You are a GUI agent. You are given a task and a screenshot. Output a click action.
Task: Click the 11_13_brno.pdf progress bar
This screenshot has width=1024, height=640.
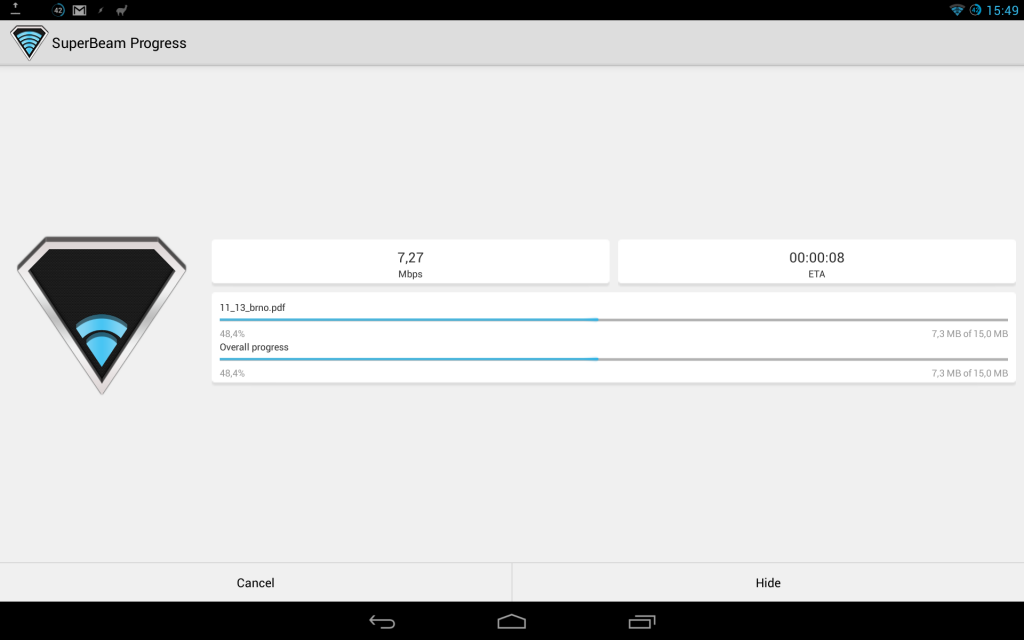[613, 320]
